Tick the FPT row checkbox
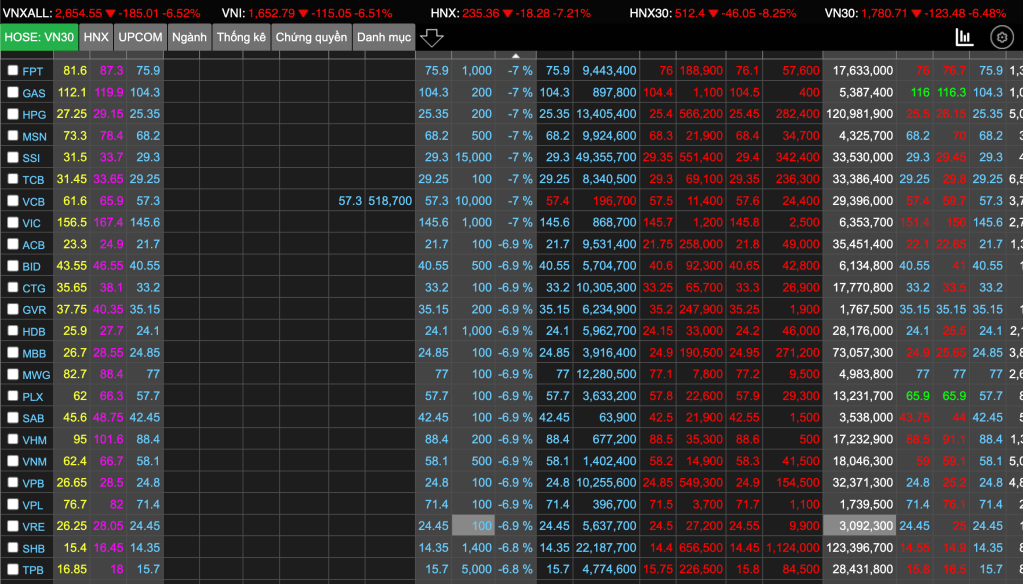 coord(13,71)
